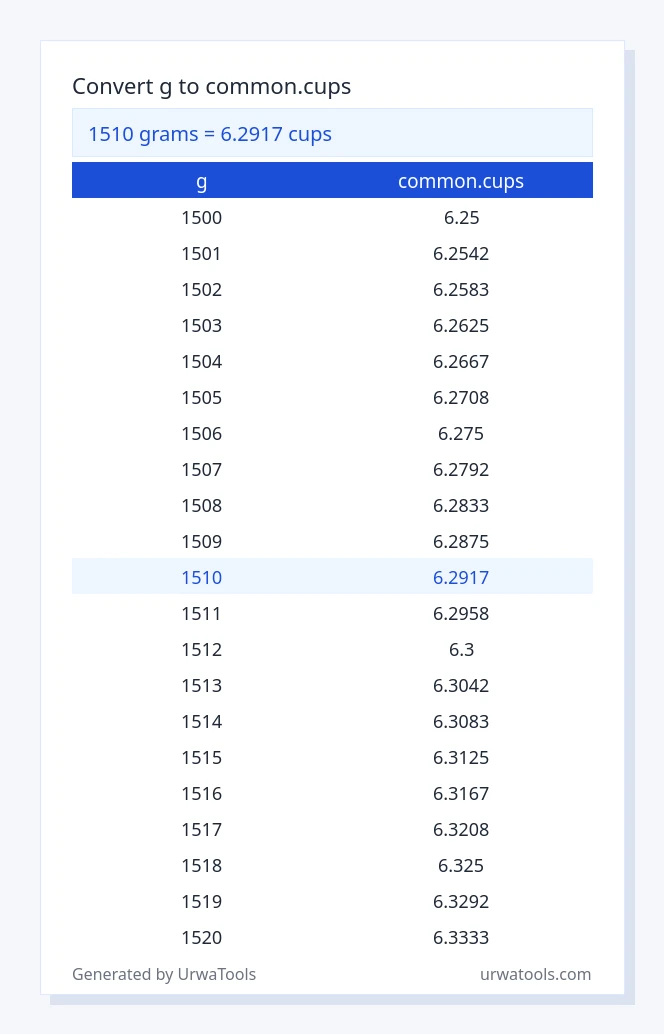This screenshot has height=1034, width=664.
Task: Click the 6.275 cups value
Action: [461, 434]
